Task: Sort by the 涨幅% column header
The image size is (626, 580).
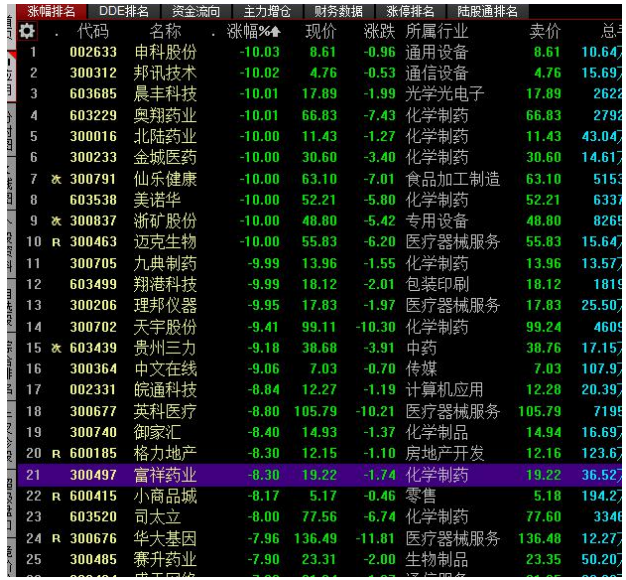Action: click(254, 31)
